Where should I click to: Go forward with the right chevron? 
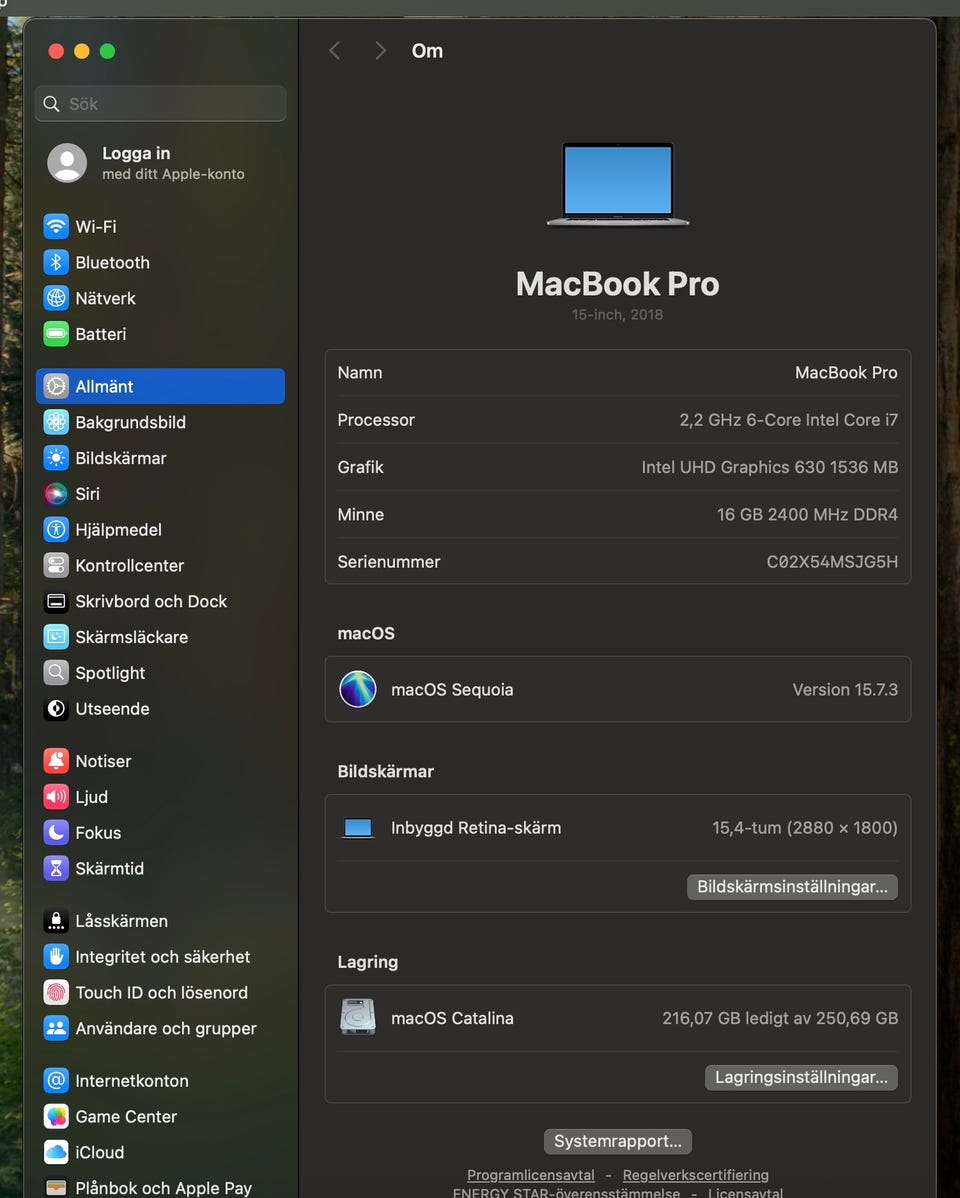[x=380, y=51]
